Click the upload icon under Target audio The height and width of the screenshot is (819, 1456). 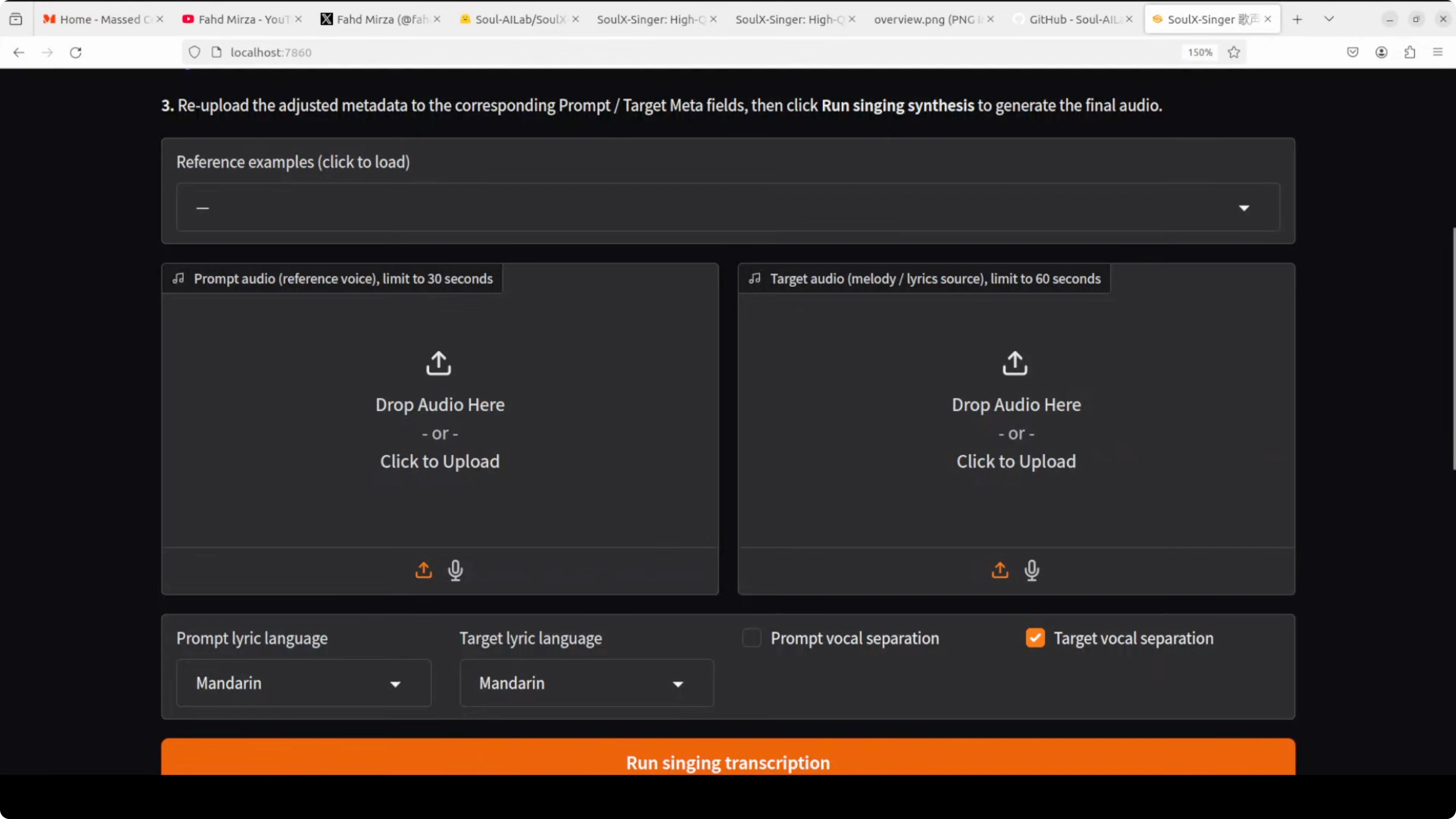pos(1000,570)
